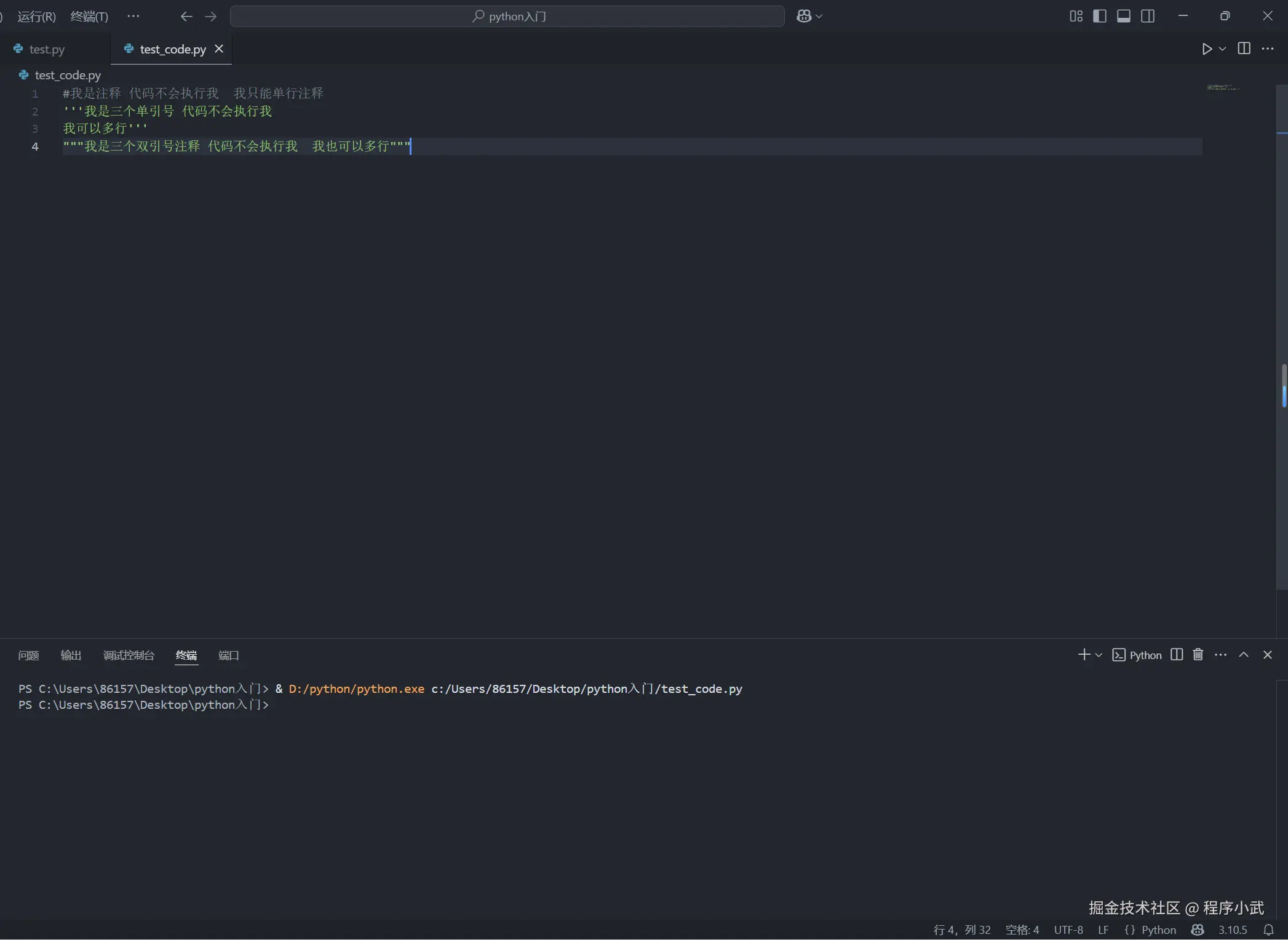Open notifications bell in status bar
Screen dimensions: 1288x940
point(1268,930)
